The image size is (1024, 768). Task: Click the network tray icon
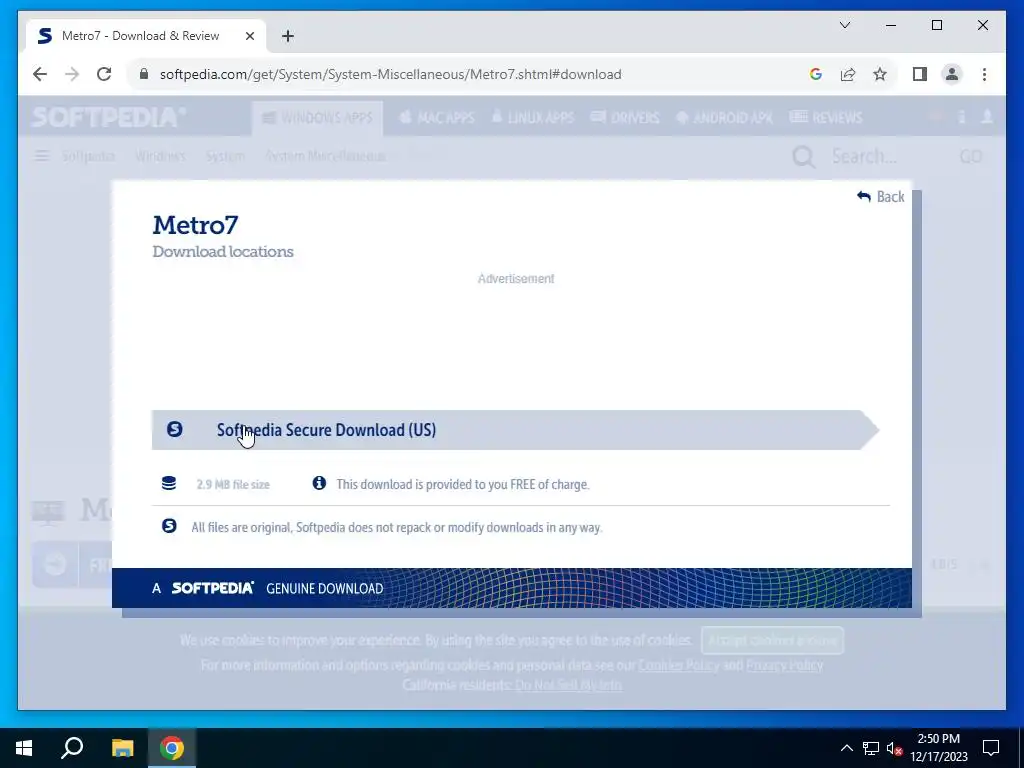[871, 748]
